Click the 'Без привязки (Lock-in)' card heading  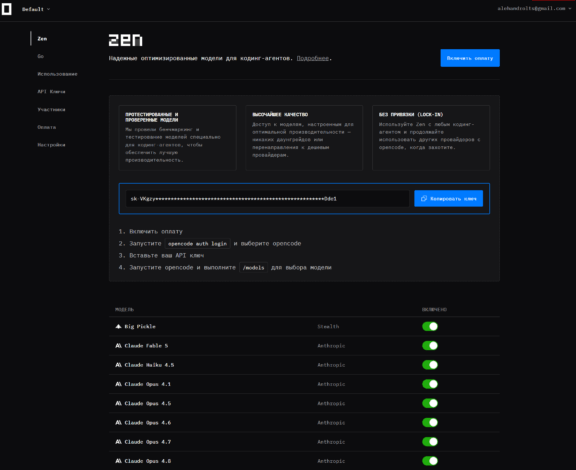click(x=411, y=115)
